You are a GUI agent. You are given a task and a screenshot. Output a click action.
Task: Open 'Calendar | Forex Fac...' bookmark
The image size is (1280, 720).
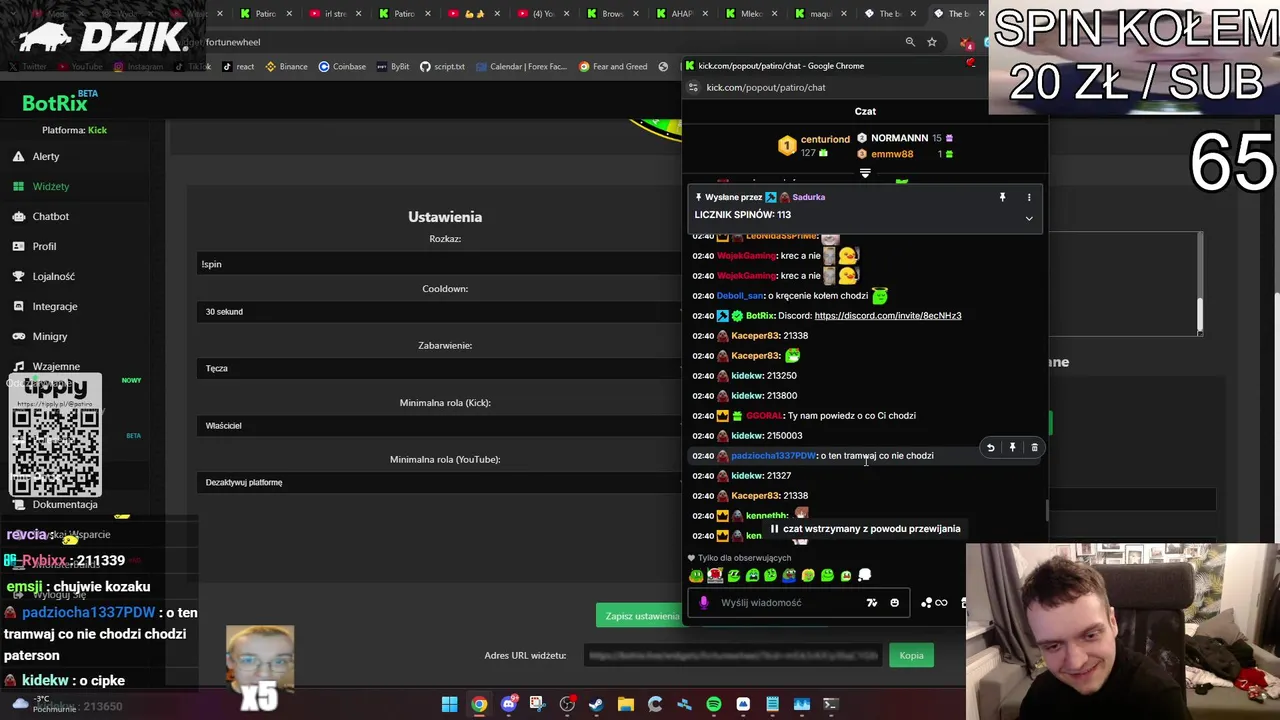coord(522,67)
